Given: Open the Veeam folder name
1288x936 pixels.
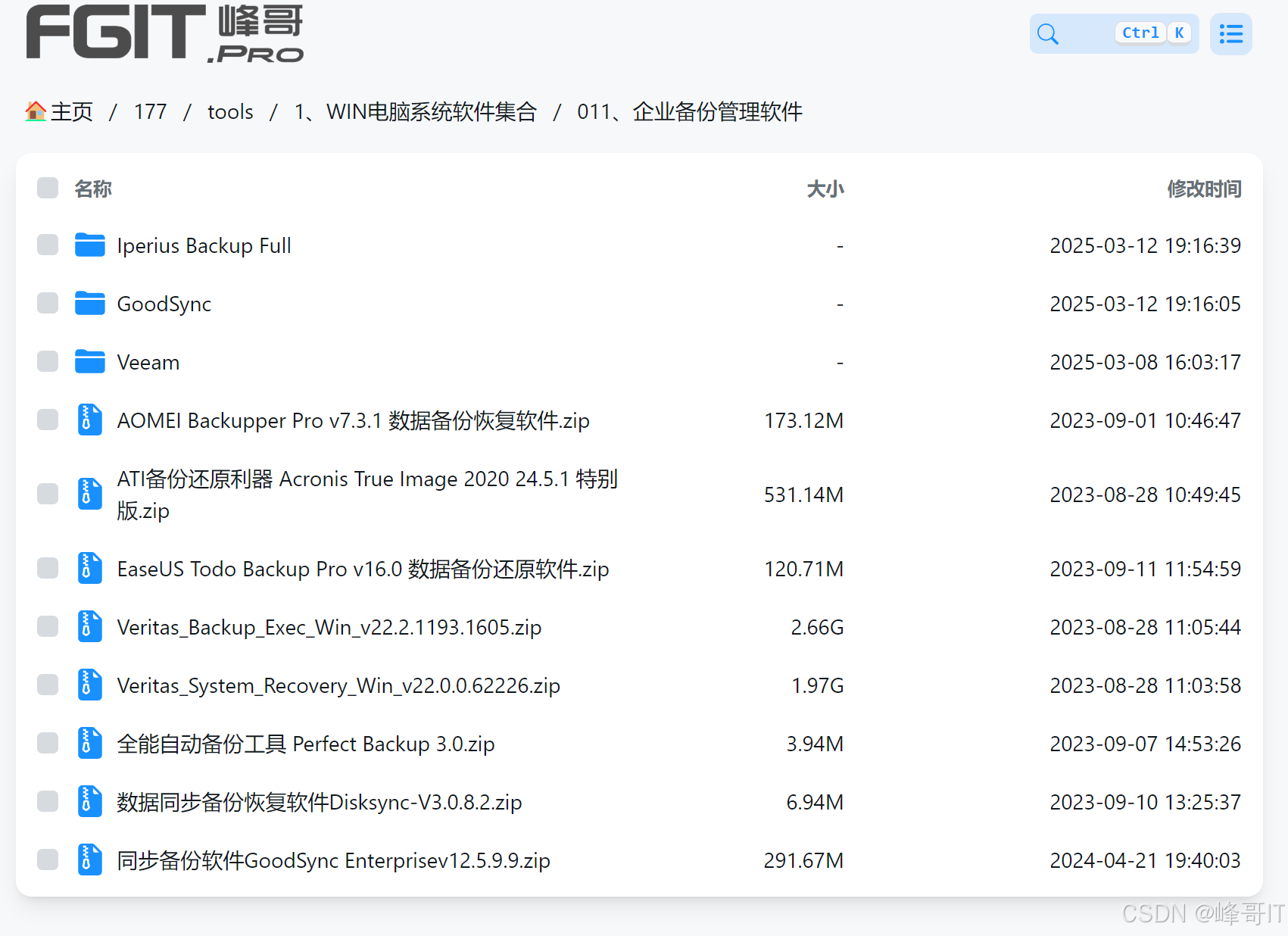Looking at the screenshot, I should click(x=148, y=363).
